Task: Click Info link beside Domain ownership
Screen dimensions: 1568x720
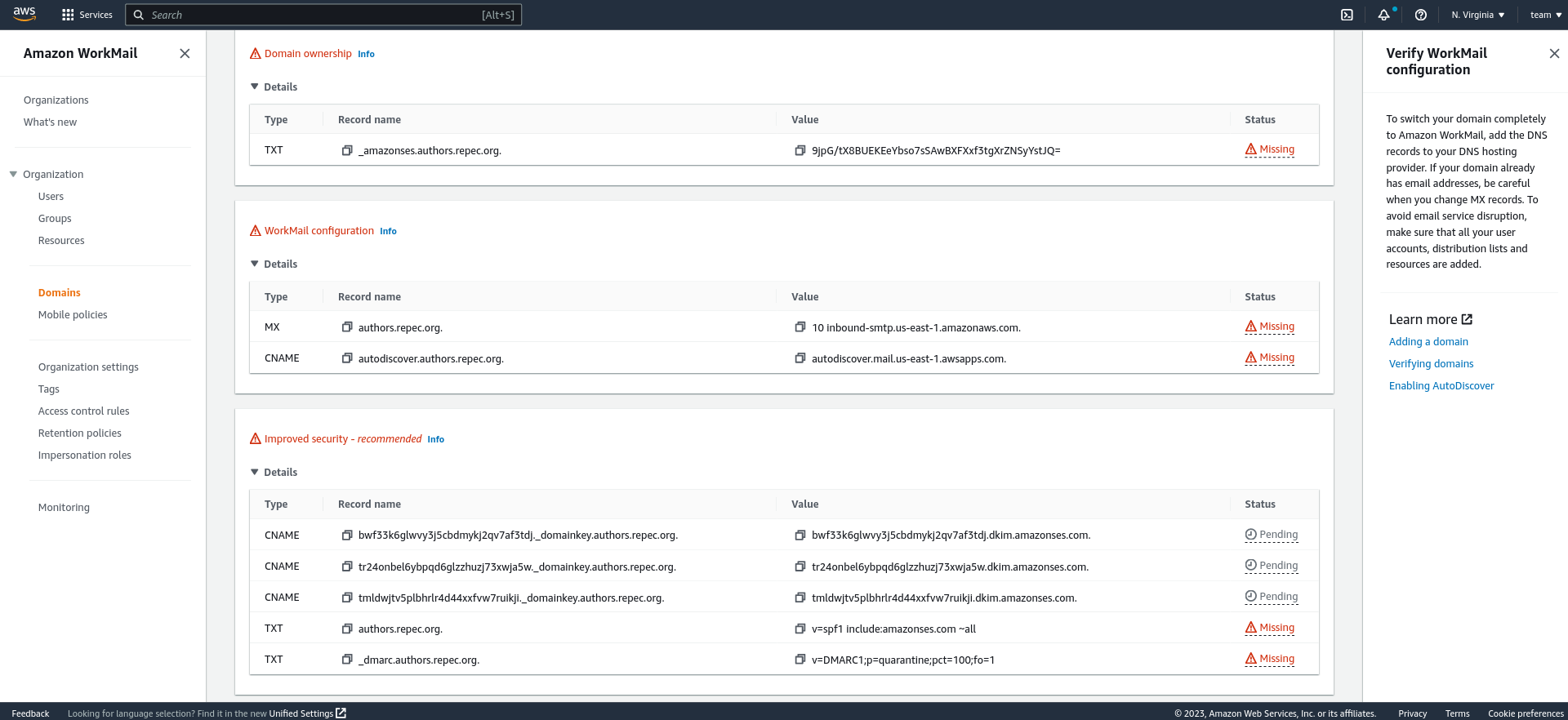Action: [x=366, y=54]
